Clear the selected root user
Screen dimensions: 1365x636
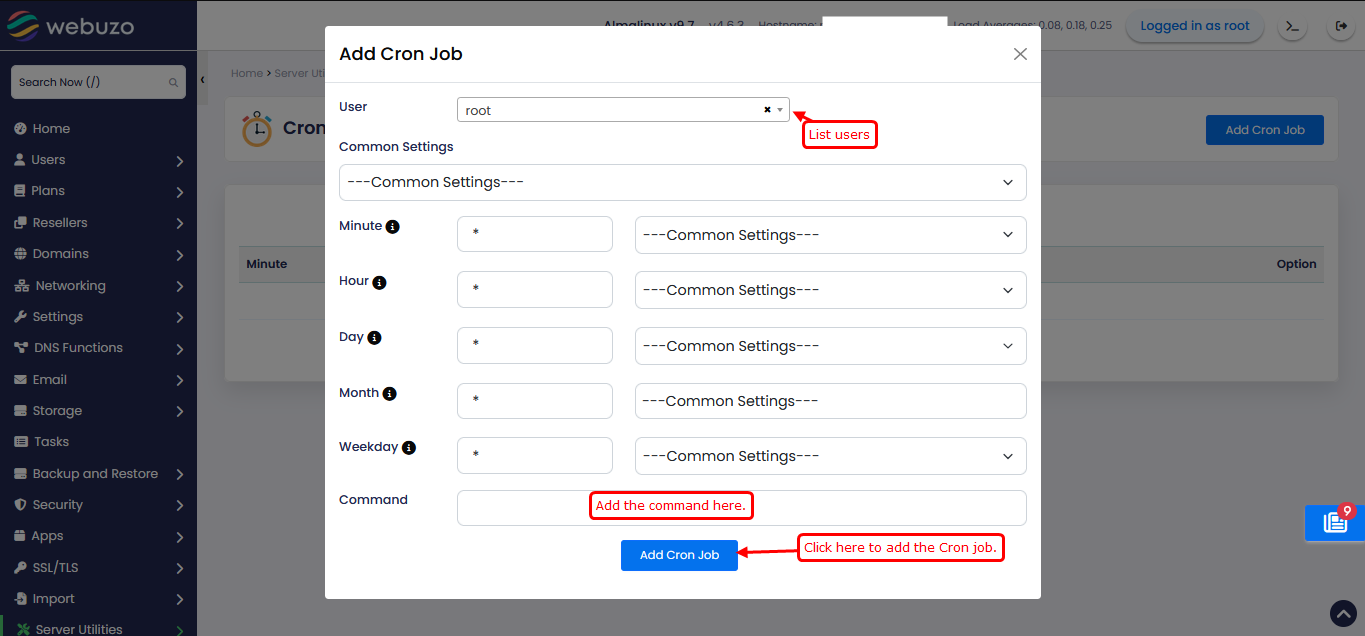(767, 110)
